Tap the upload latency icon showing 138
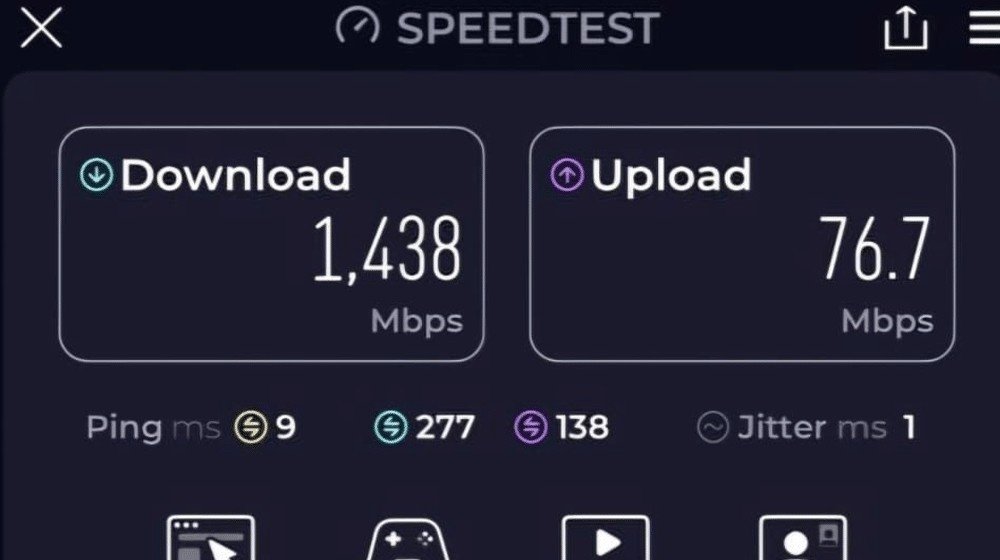Screen dimensions: 1000x560 tap(531, 427)
